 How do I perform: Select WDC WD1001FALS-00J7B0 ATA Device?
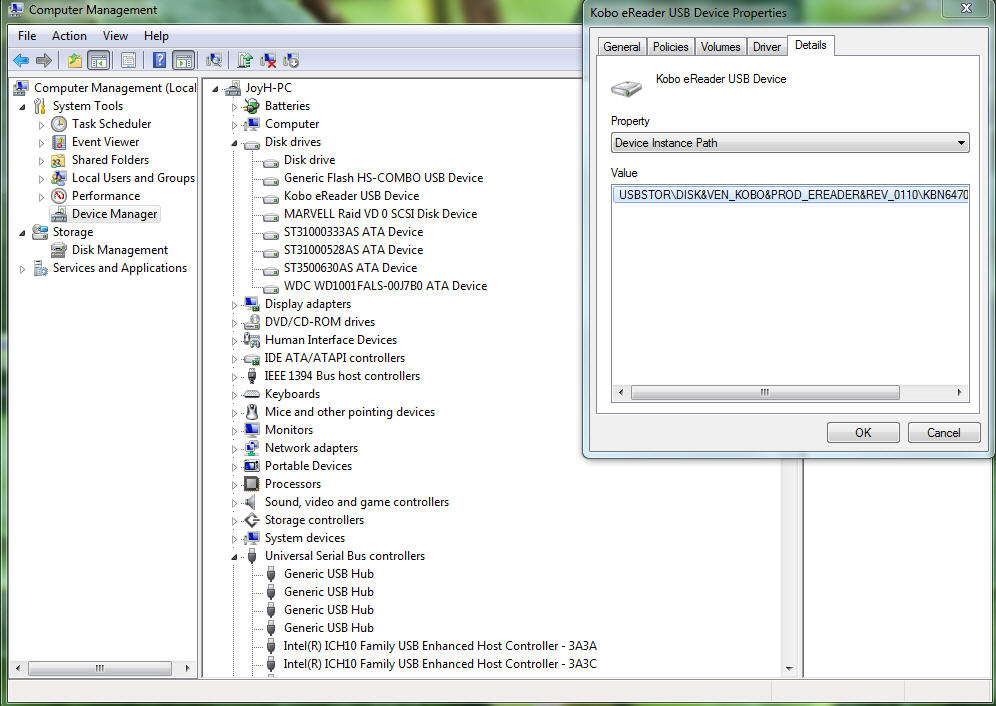pos(386,286)
